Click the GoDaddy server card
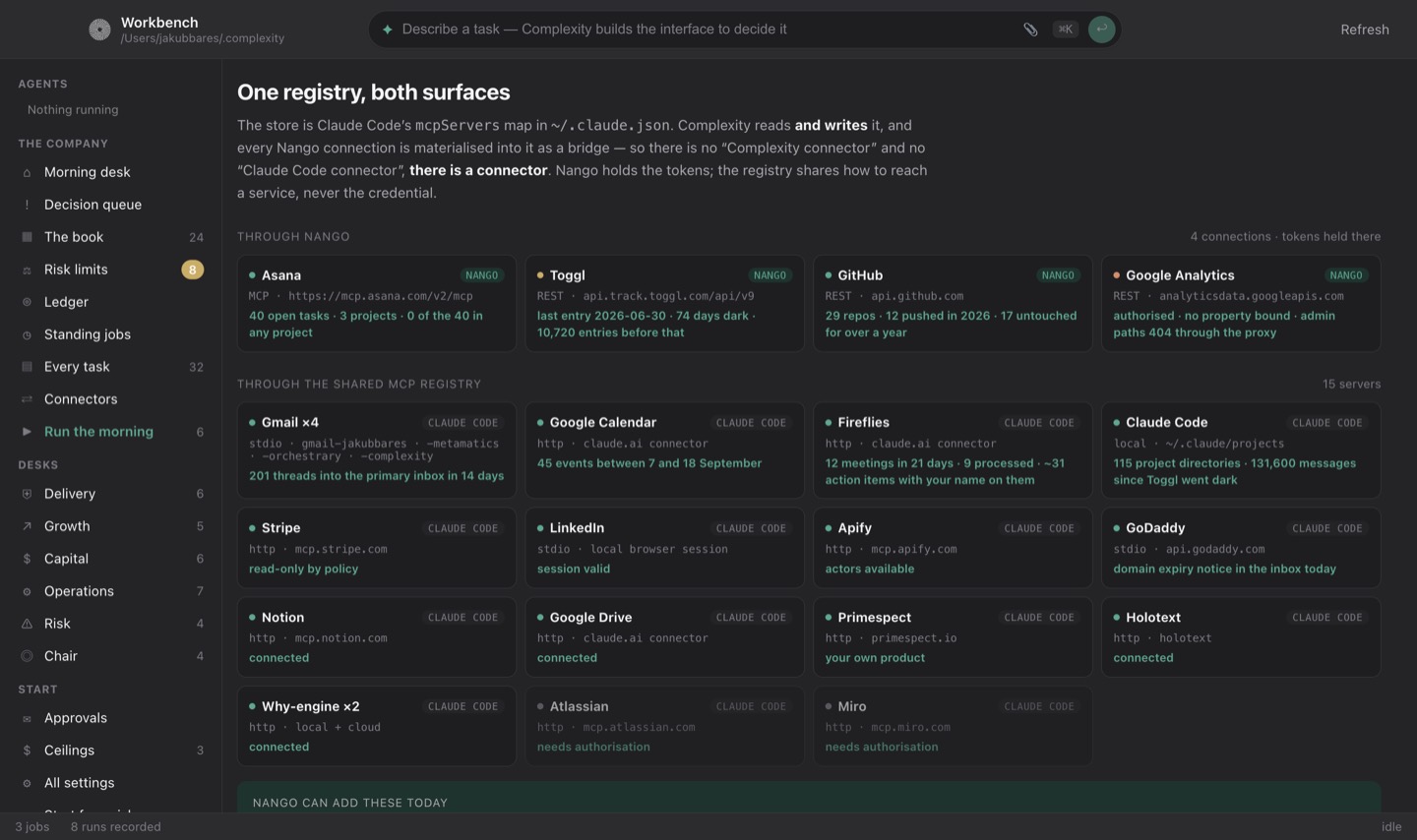 1241,548
